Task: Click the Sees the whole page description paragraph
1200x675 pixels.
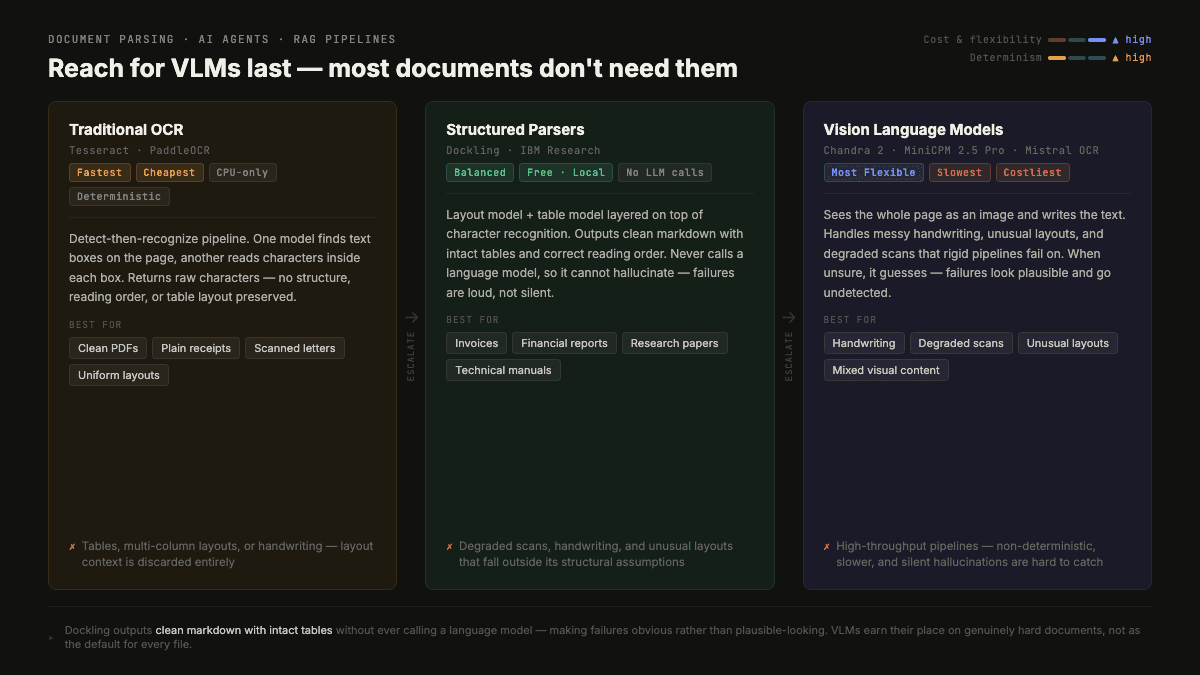Action: click(x=976, y=254)
